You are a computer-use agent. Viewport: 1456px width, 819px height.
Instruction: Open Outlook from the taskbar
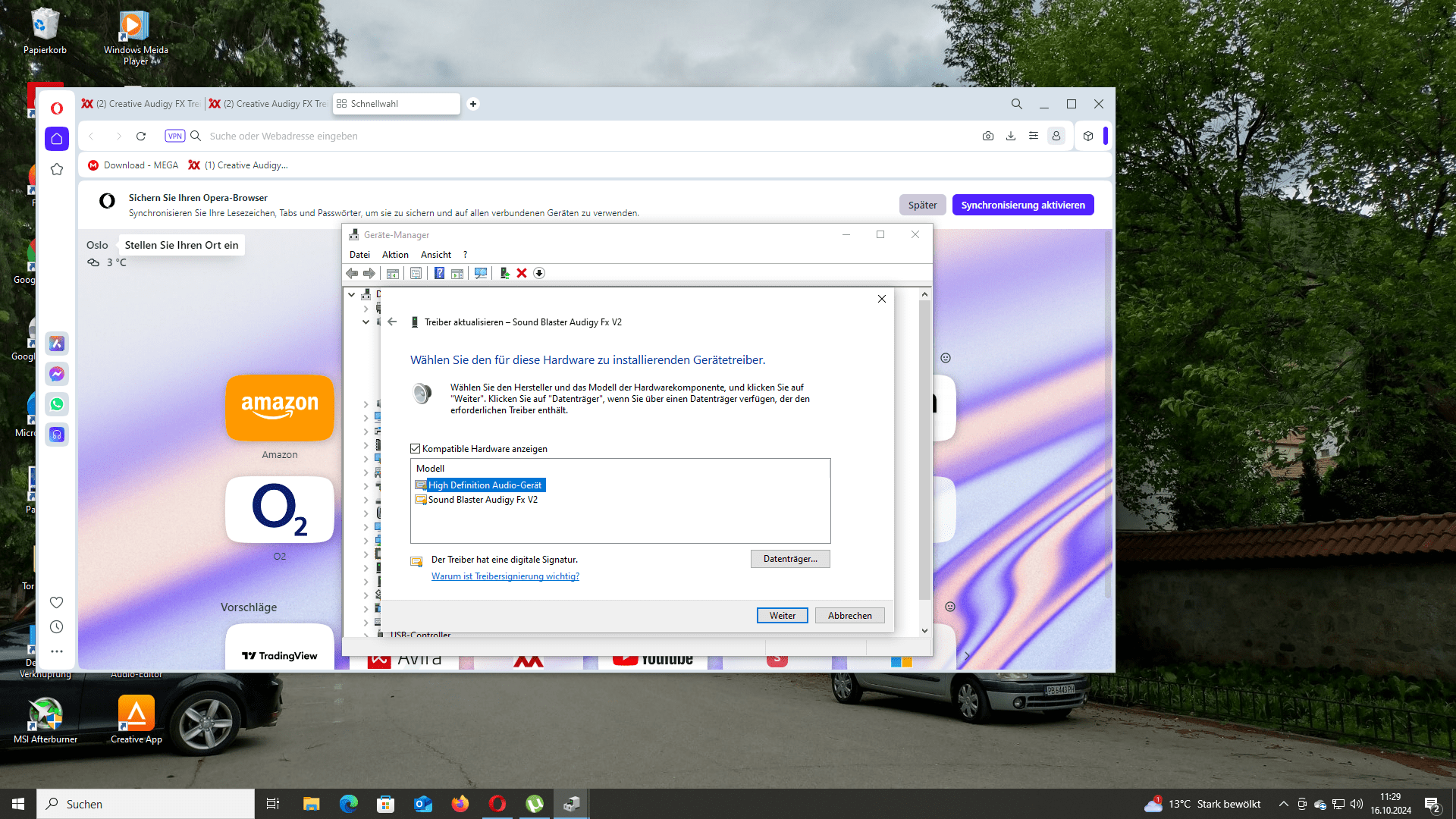[x=423, y=804]
